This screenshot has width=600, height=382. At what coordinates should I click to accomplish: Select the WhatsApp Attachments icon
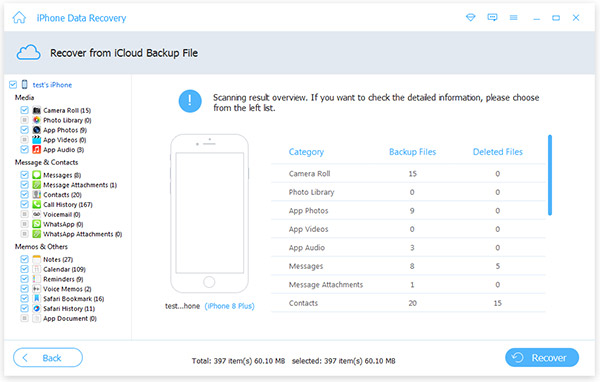(36, 234)
